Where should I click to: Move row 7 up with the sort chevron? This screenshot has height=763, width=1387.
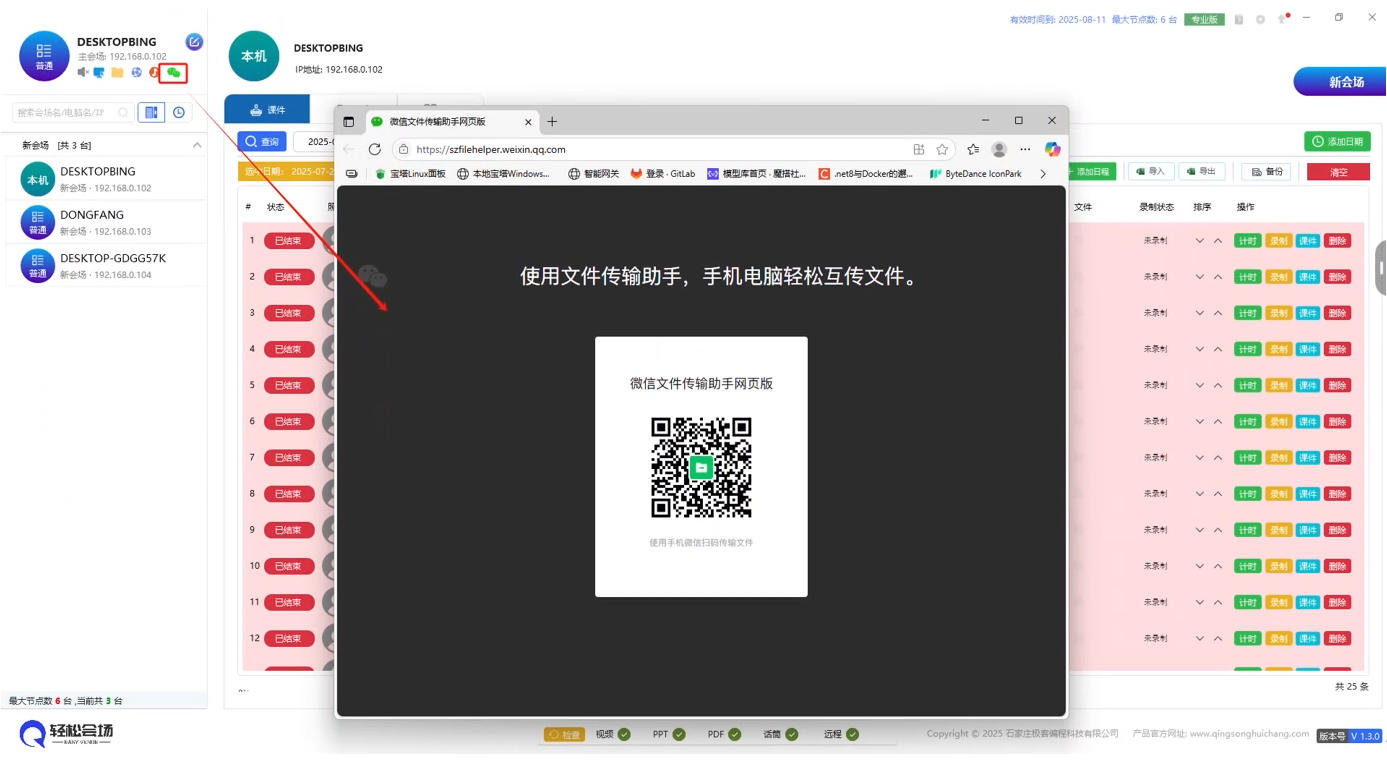click(x=1218, y=457)
